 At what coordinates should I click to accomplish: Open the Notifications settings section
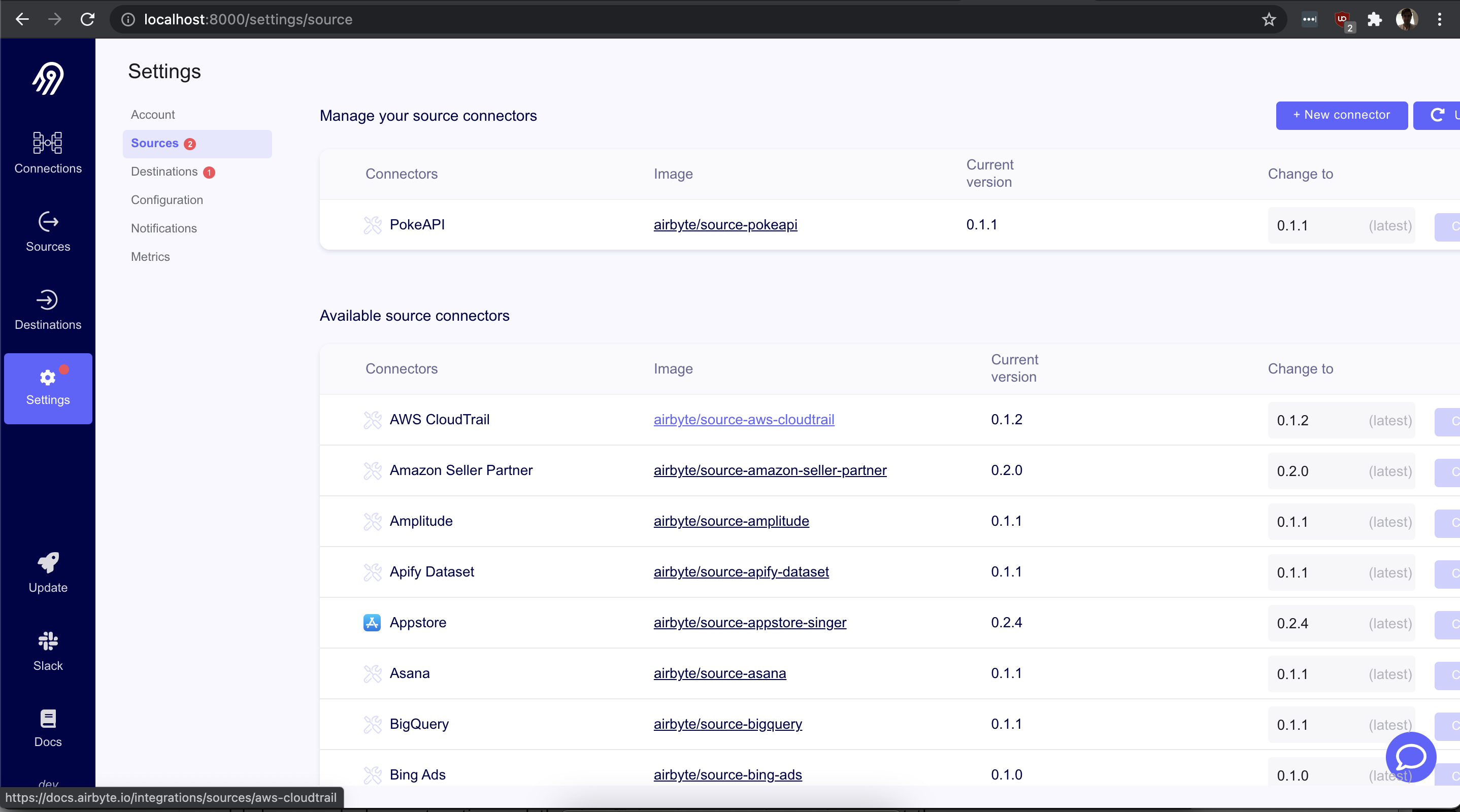pos(163,228)
